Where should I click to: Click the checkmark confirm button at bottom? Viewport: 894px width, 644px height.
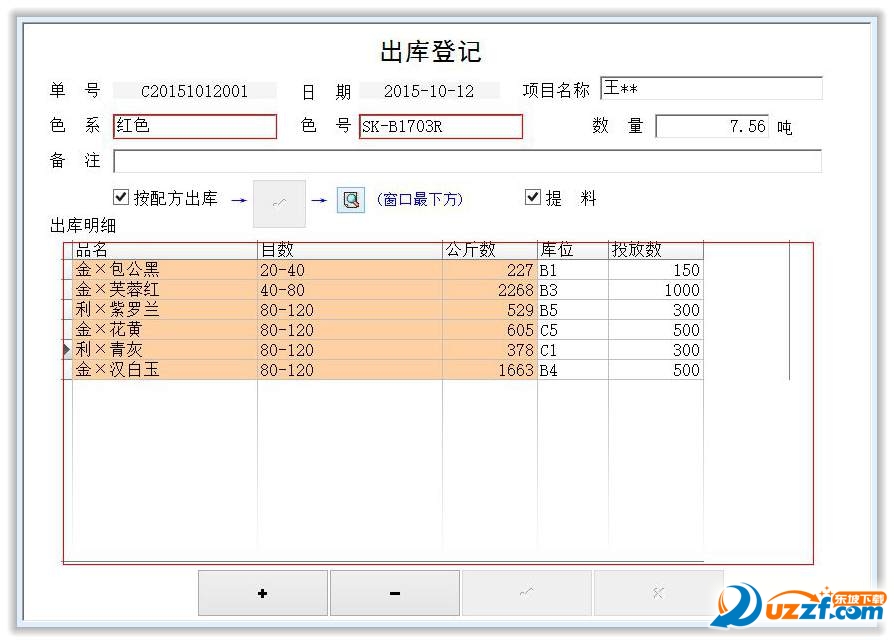(527, 593)
